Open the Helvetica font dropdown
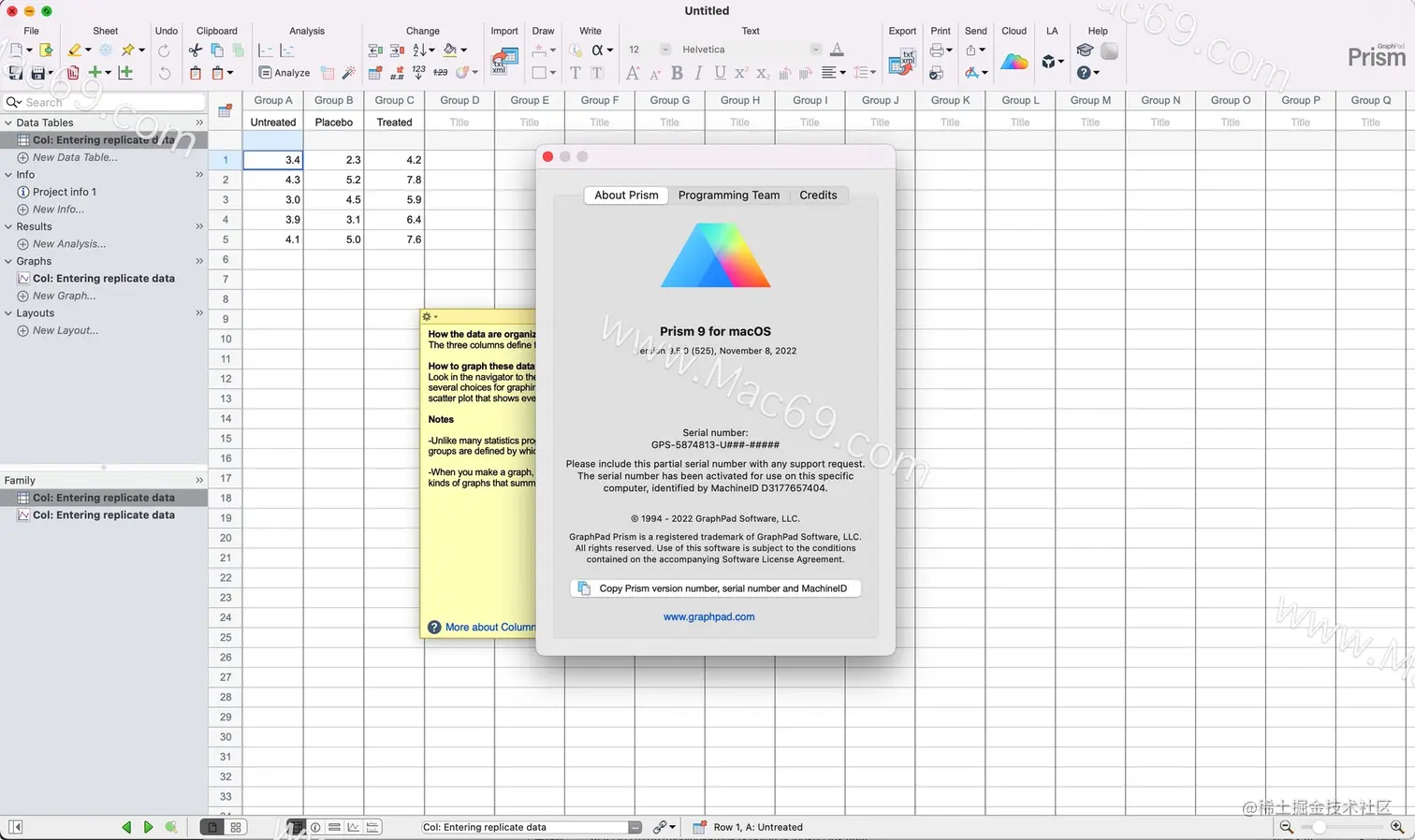This screenshot has height=840, width=1415. point(815,50)
